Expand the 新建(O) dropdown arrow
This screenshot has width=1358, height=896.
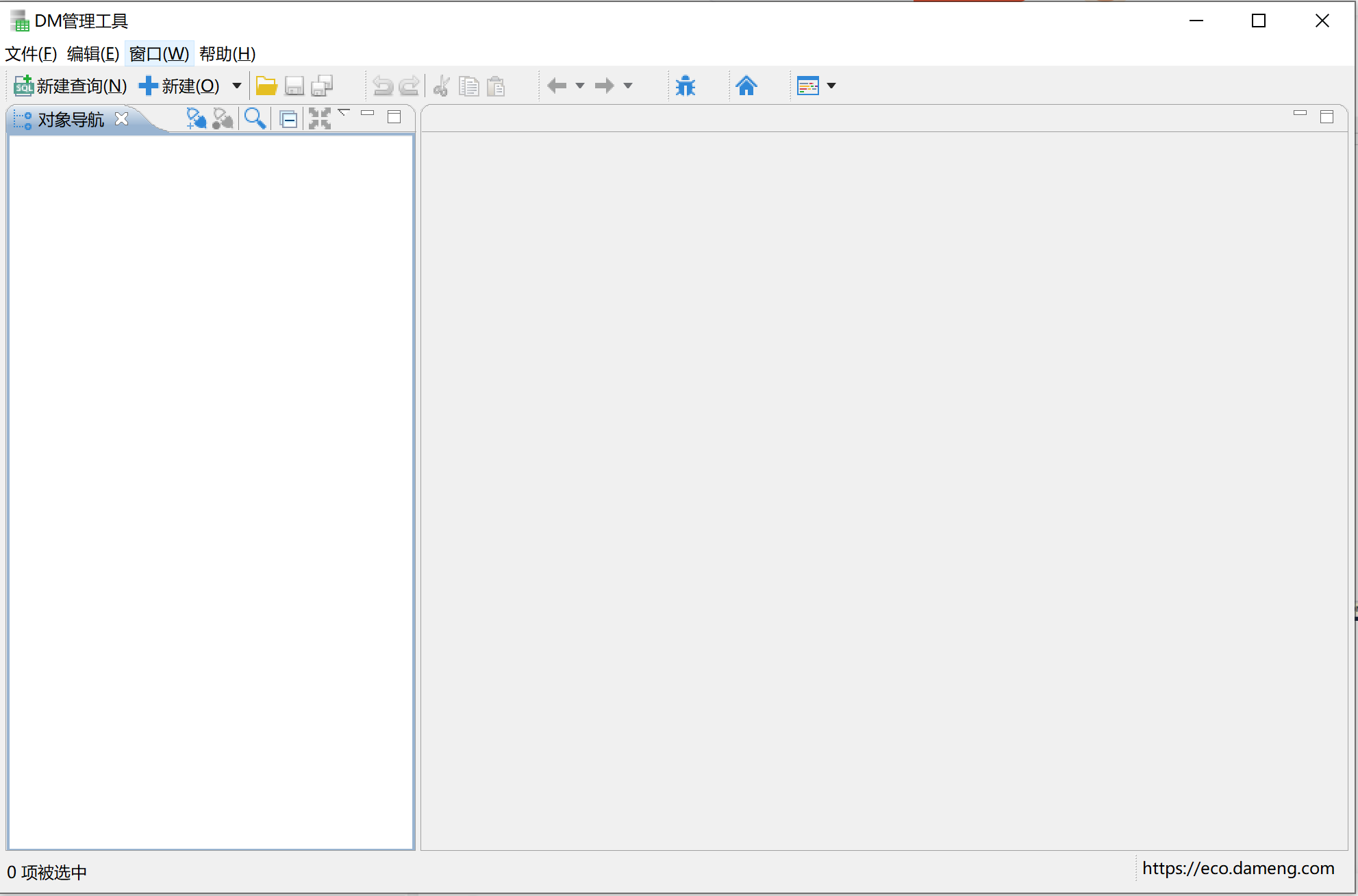click(x=237, y=86)
